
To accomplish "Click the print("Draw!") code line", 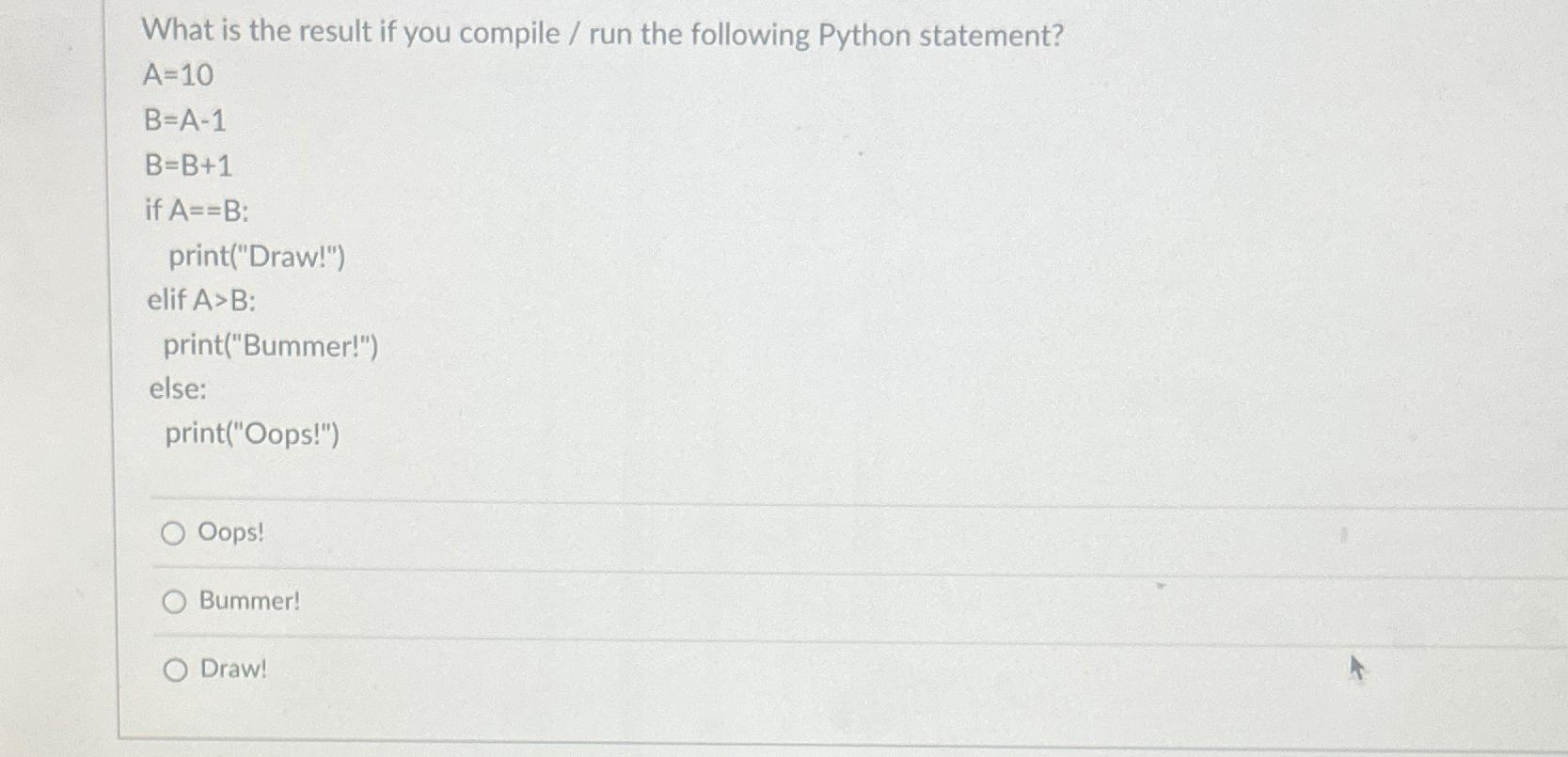I will [x=257, y=257].
